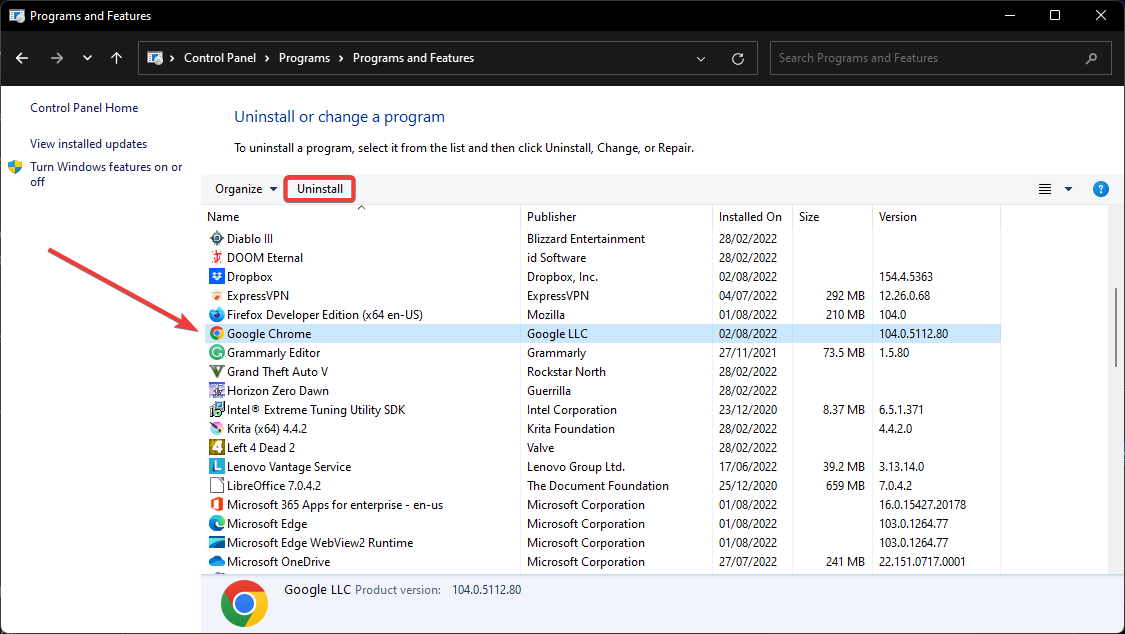
Task: Select the ExpressVPN icon
Action: [x=217, y=295]
